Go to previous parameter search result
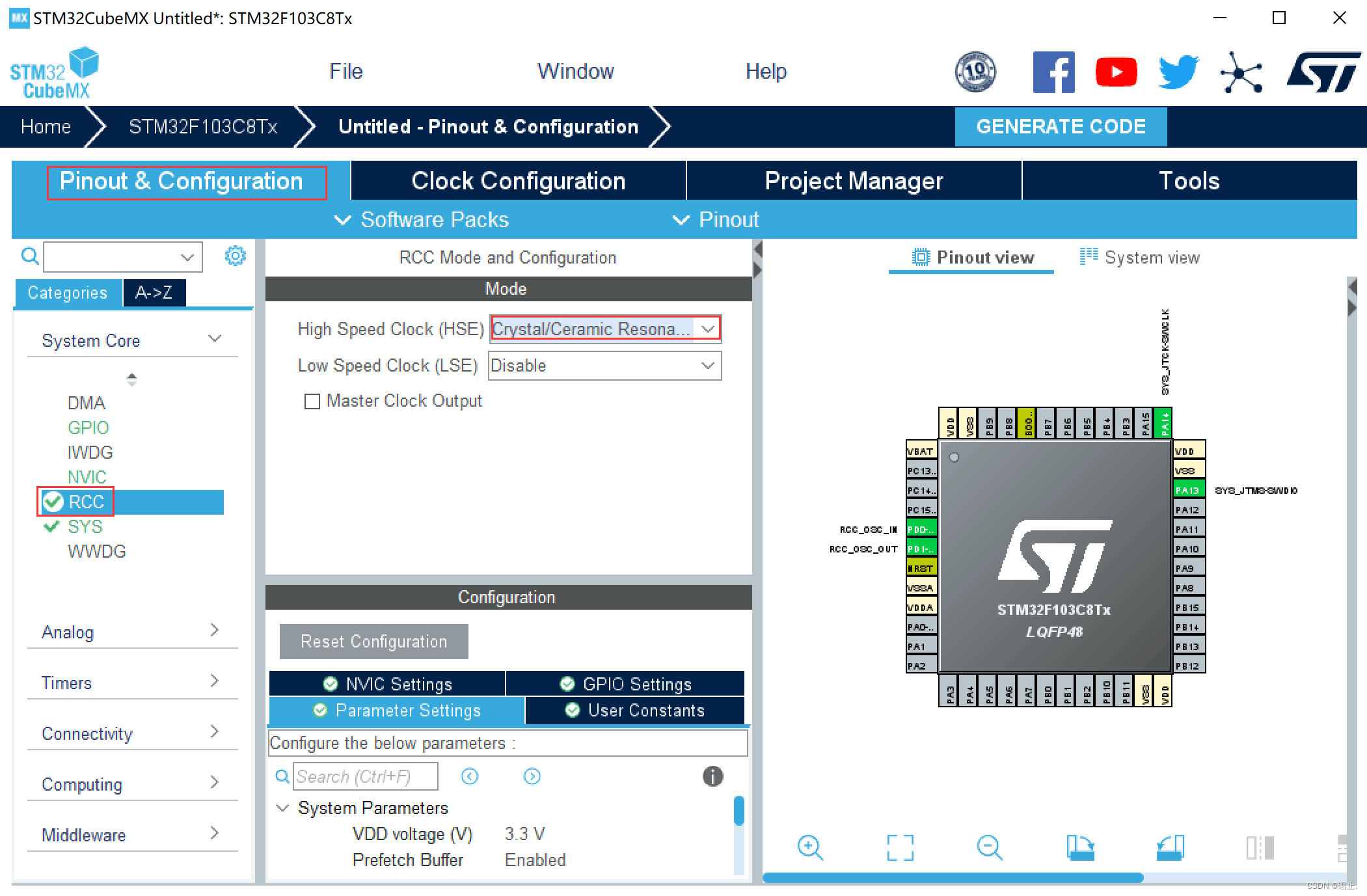This screenshot has height=896, width=1367. pyautogui.click(x=470, y=776)
